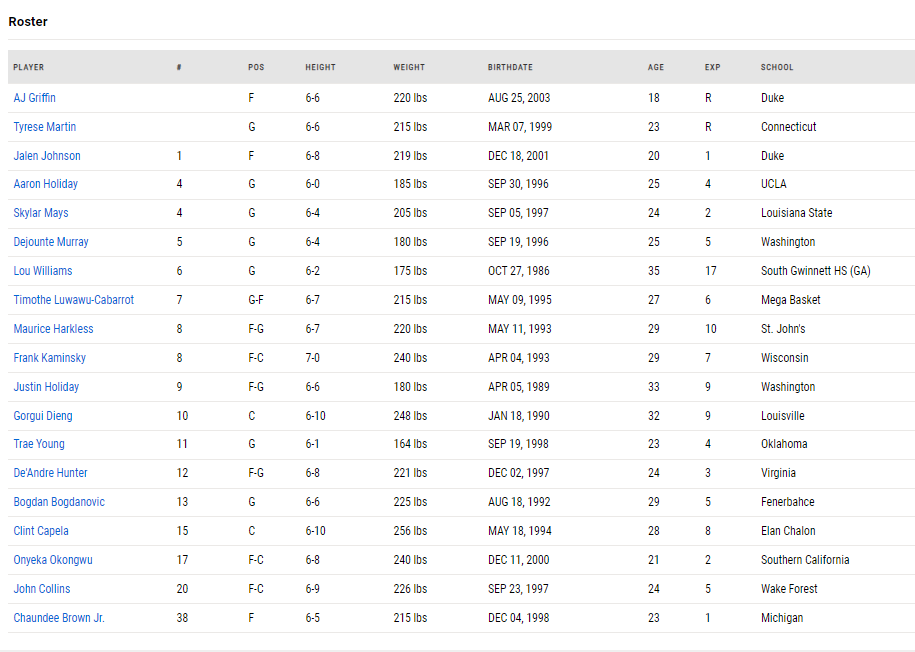Screen dimensions: 915x652
Task: Select Clint Capela from the roster
Action: (41, 531)
